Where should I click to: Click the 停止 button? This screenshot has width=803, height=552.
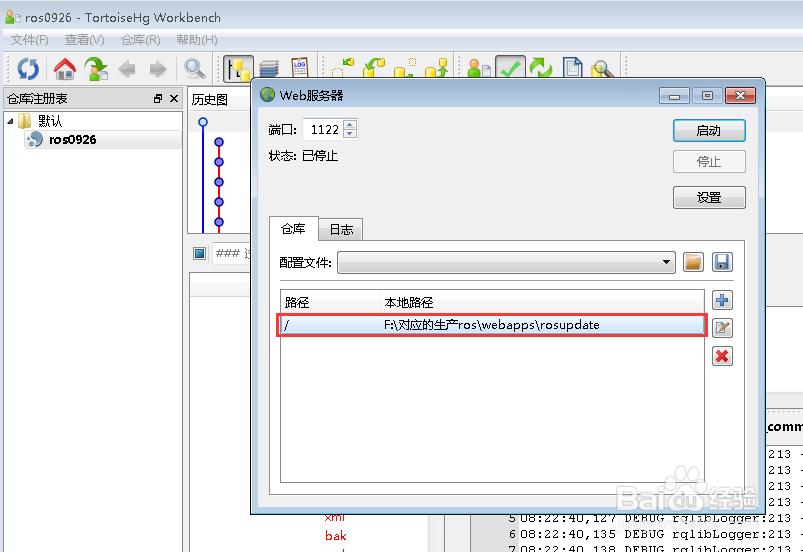click(709, 162)
